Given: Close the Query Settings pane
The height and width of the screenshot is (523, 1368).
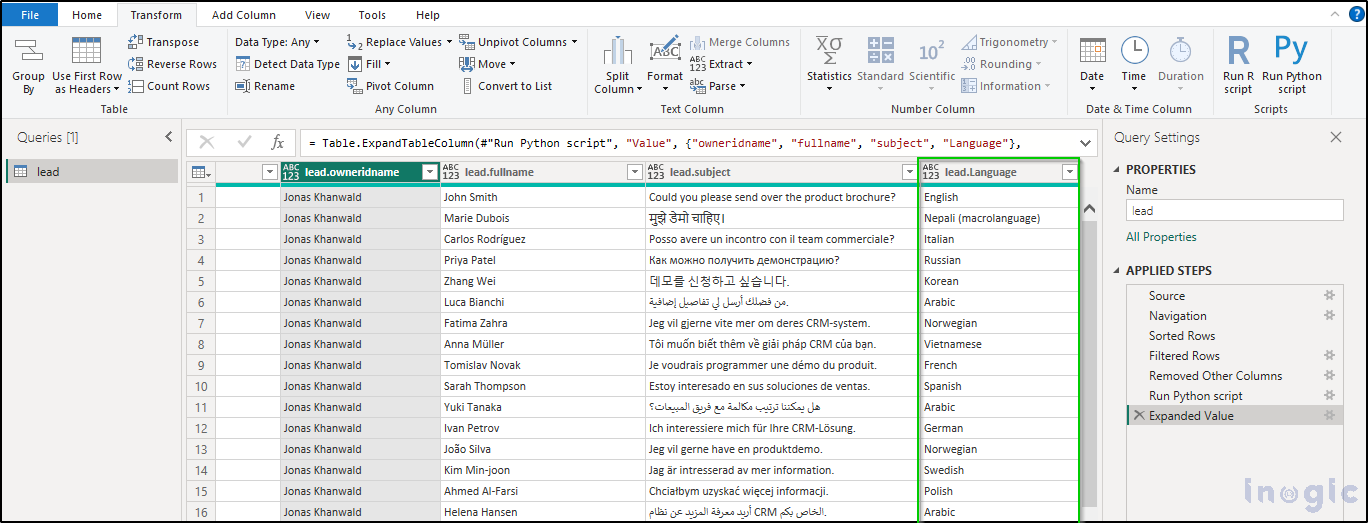Looking at the screenshot, I should click(x=1336, y=138).
